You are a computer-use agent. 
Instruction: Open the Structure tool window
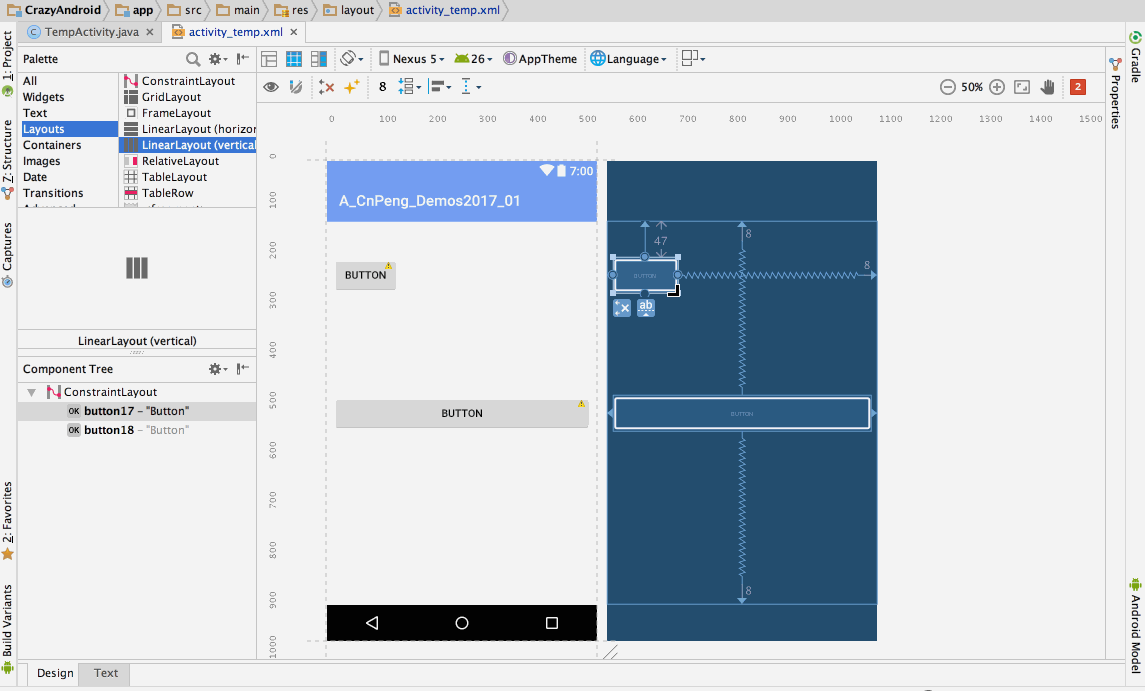[x=7, y=158]
